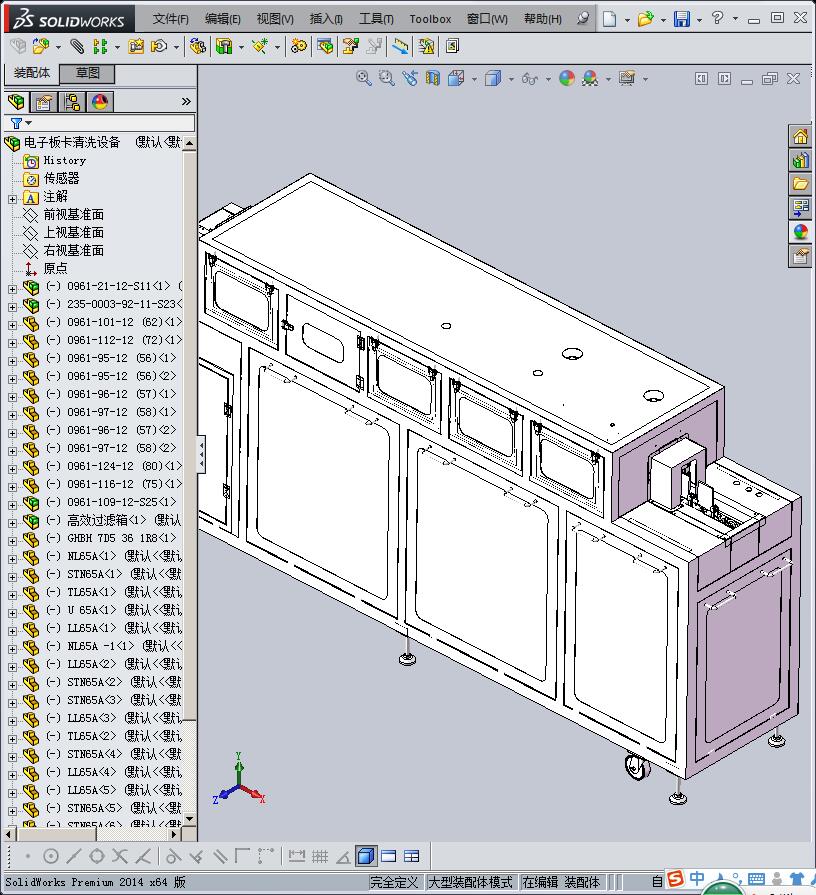
Task: Open Appearances color ball in task pane
Action: coord(800,232)
